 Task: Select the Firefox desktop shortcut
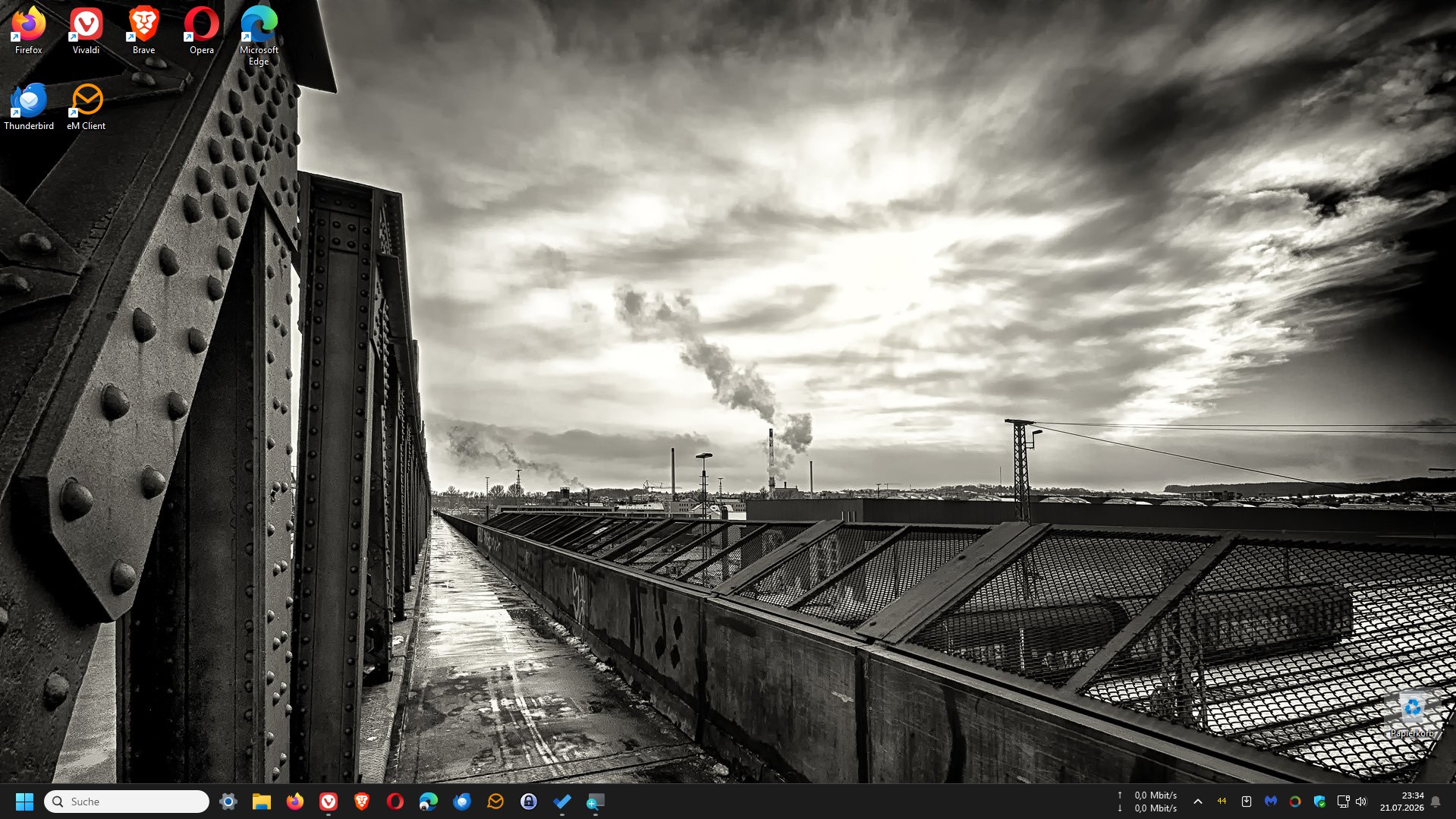pyautogui.click(x=28, y=30)
